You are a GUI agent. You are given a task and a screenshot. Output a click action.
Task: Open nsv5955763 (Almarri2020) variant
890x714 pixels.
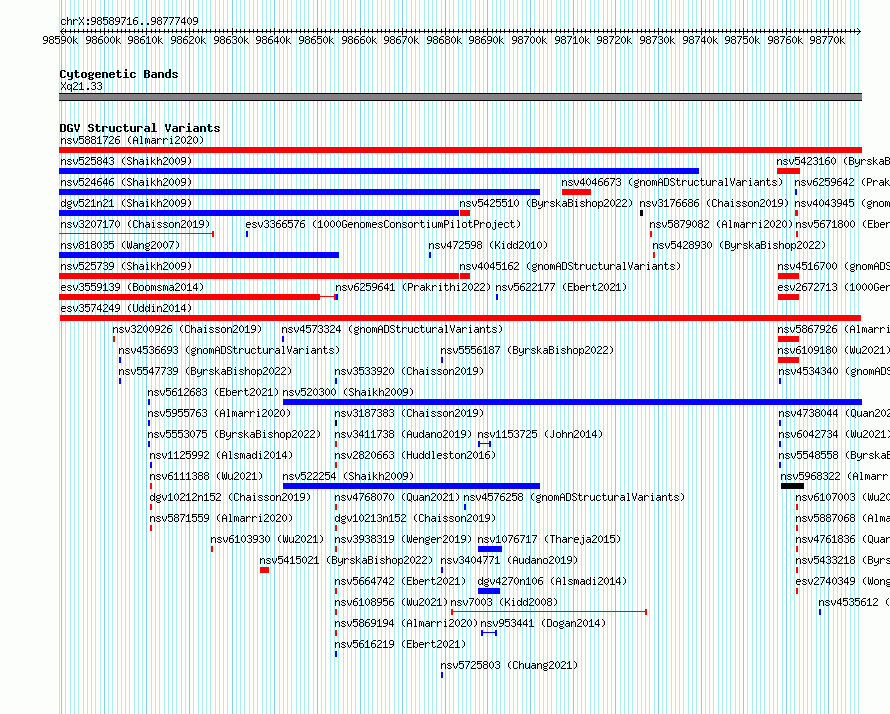(220, 413)
